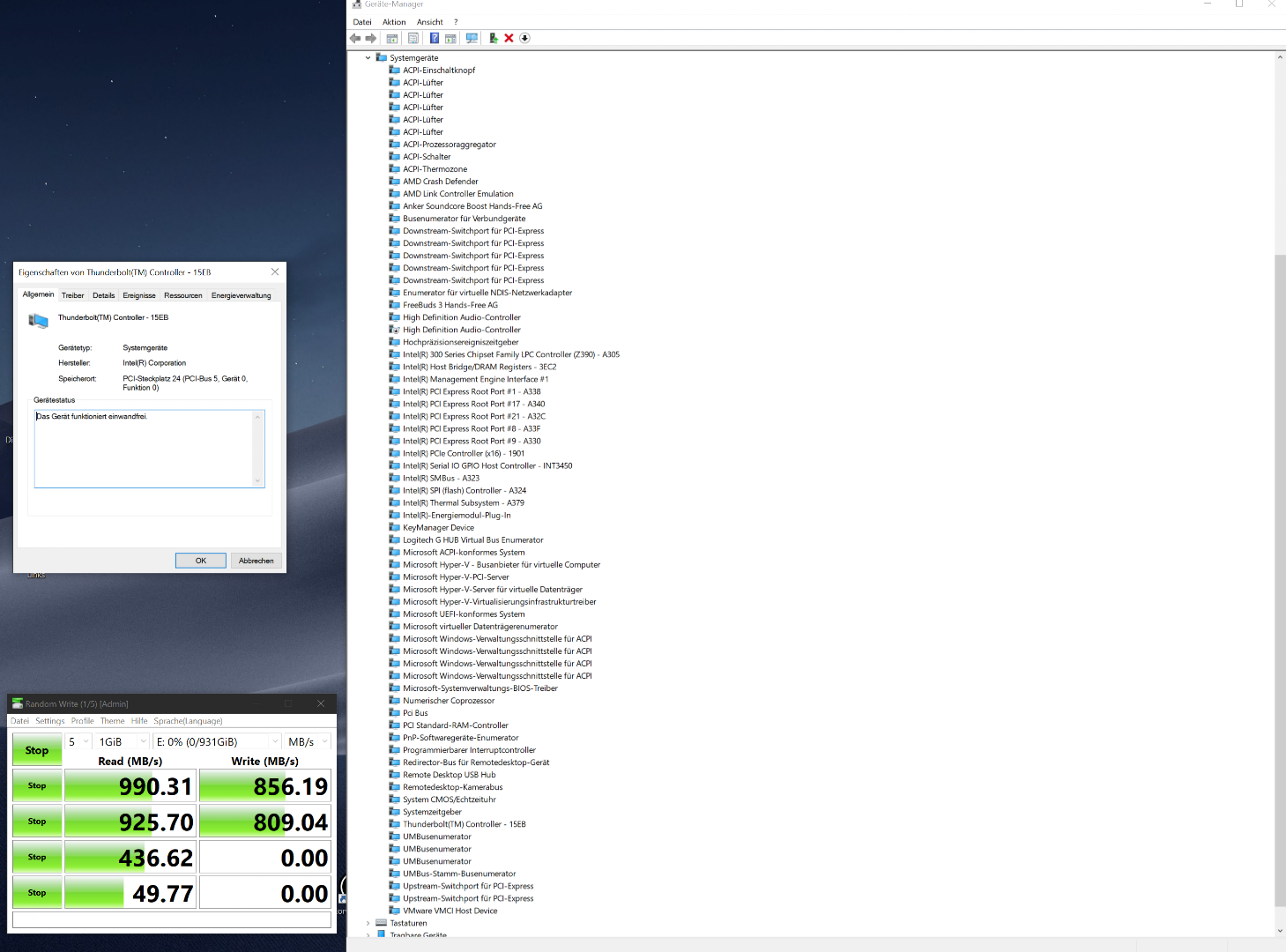Open the 1GiB test size dropdown

coord(123,741)
